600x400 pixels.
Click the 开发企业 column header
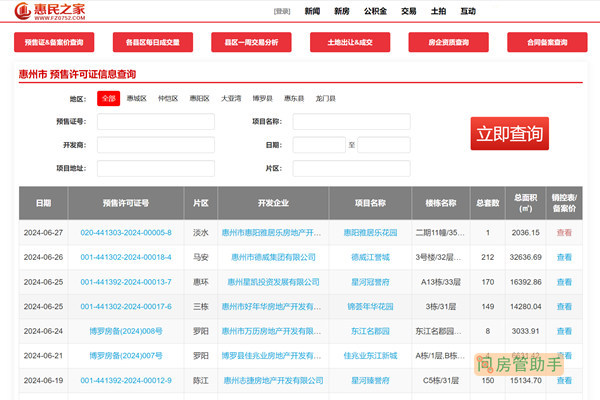coord(273,203)
